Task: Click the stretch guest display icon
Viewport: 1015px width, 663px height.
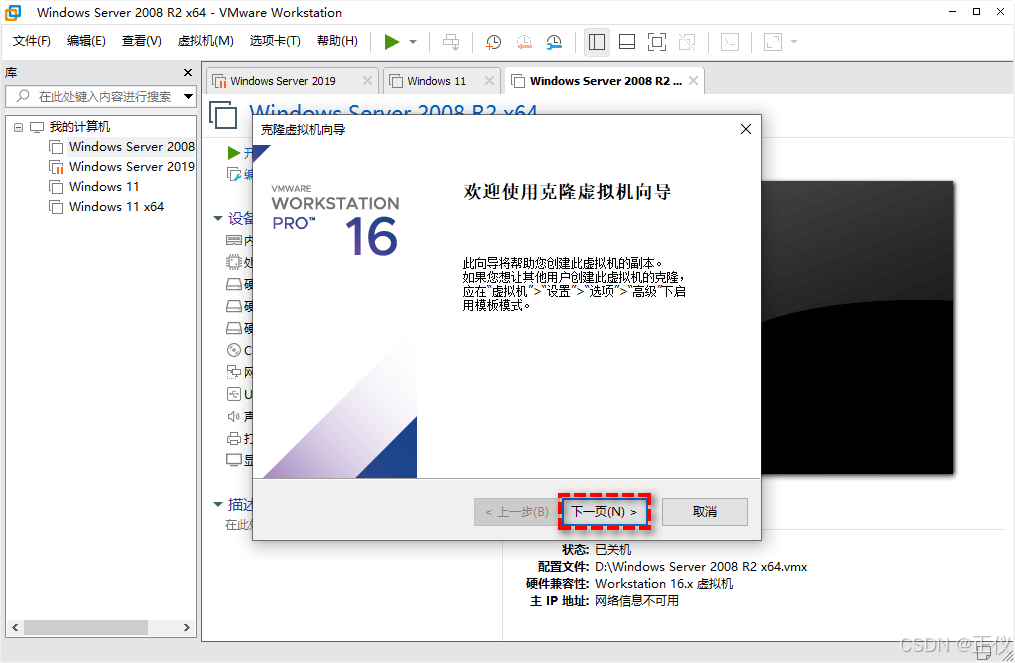Action: point(773,42)
